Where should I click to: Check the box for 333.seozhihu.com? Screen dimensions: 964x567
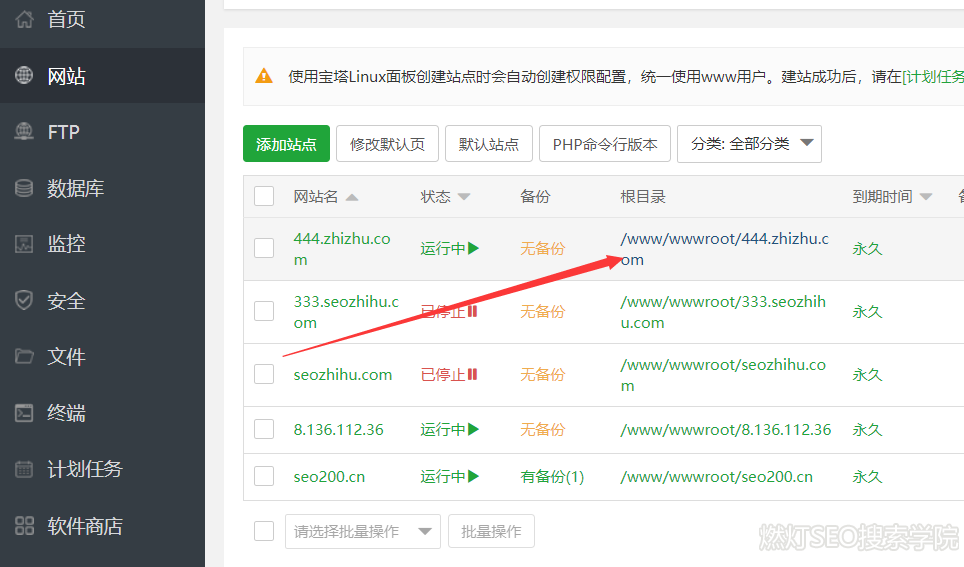pyautogui.click(x=264, y=311)
